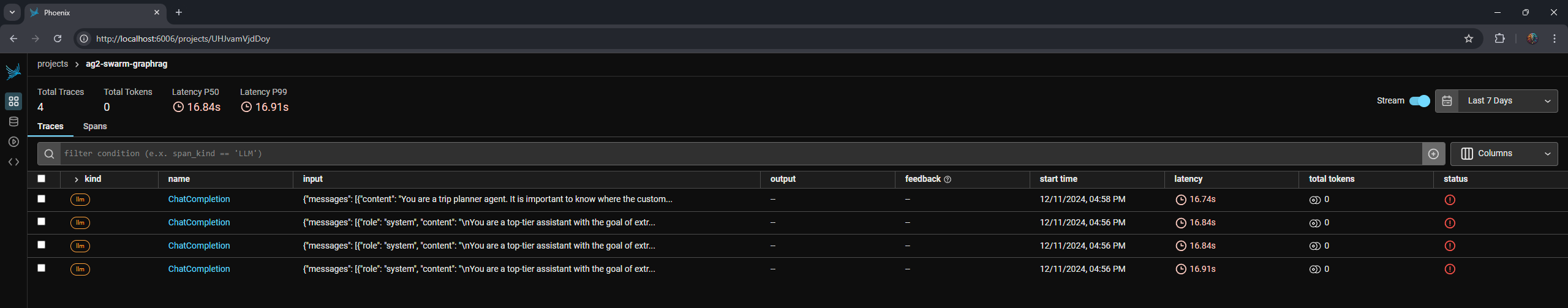Open the Last 7 Days time range dropdown

(1496, 101)
